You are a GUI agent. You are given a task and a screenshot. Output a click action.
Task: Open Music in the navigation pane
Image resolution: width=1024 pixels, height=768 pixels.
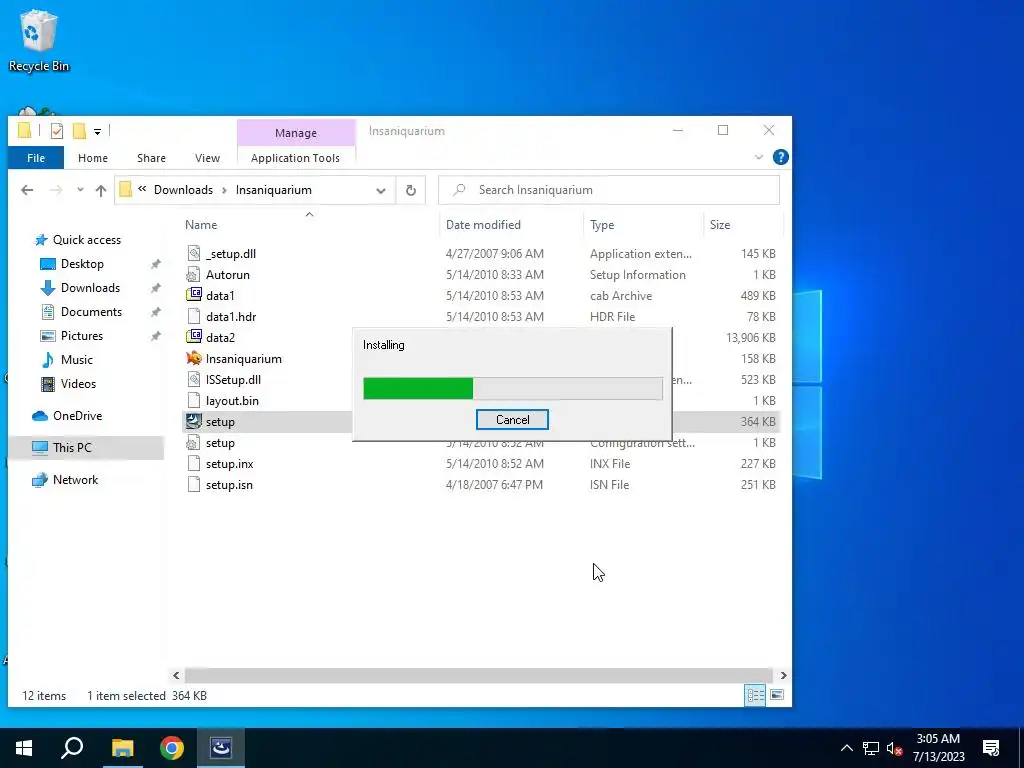pyautogui.click(x=76, y=360)
